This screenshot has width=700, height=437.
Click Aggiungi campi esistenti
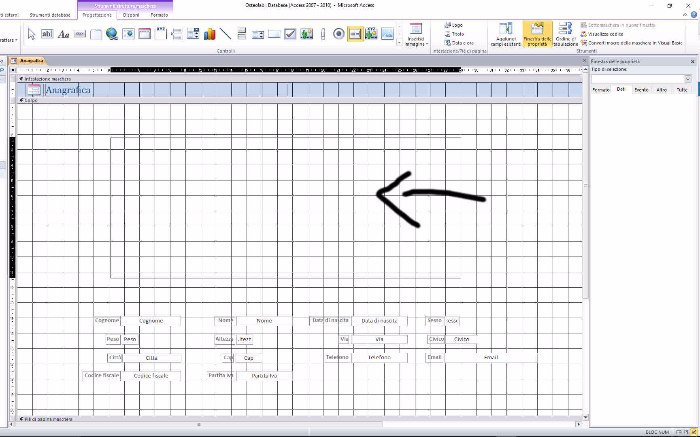tap(506, 35)
